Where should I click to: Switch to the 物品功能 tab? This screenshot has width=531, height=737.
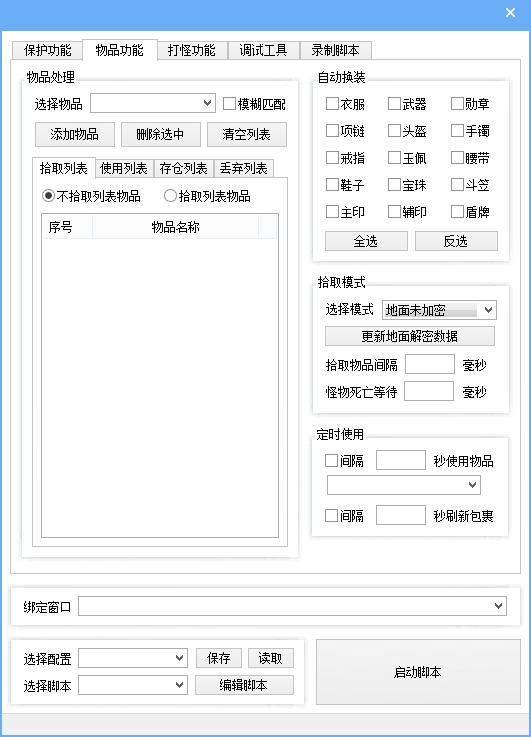coord(120,50)
